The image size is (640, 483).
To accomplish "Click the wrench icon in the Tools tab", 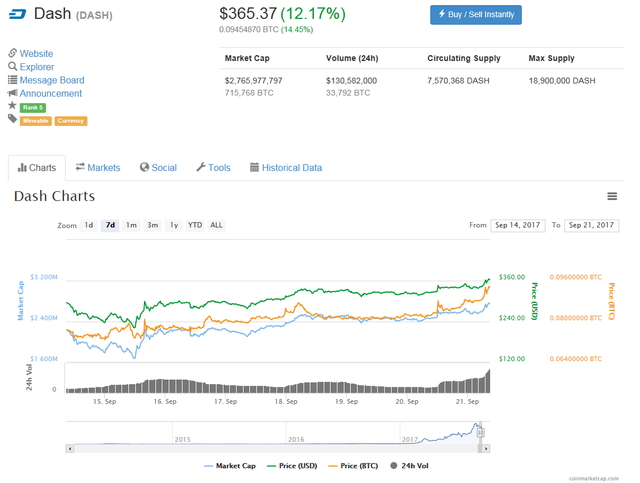I will pos(201,167).
